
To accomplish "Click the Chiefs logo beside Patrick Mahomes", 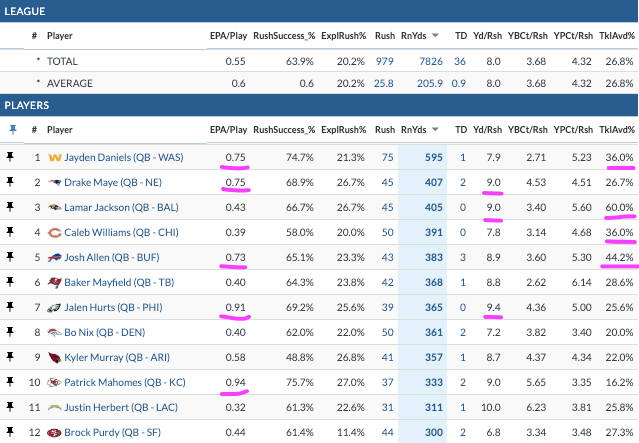I will [x=55, y=383].
